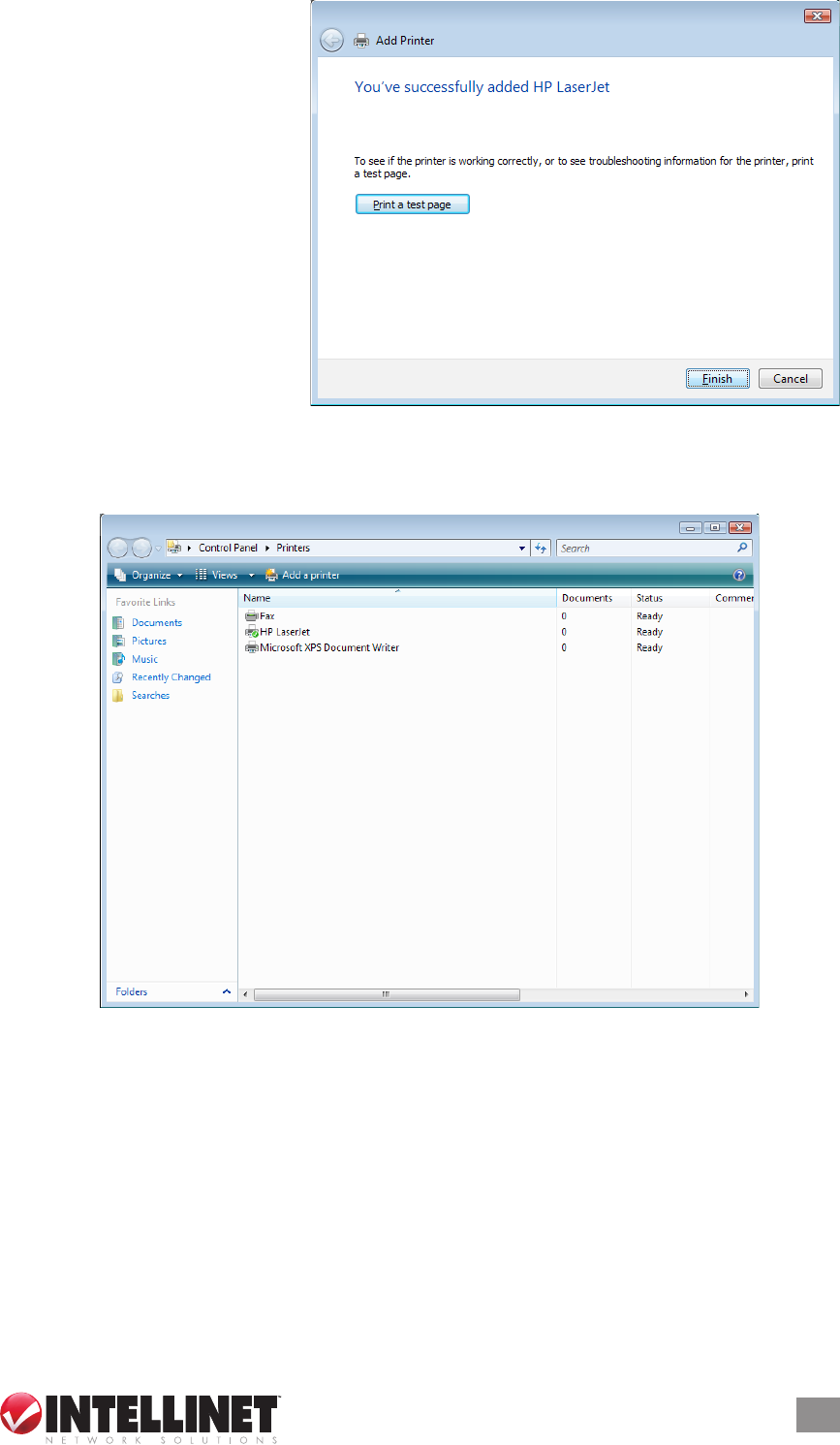
Task: Maximize the Printers window
Action: click(715, 528)
